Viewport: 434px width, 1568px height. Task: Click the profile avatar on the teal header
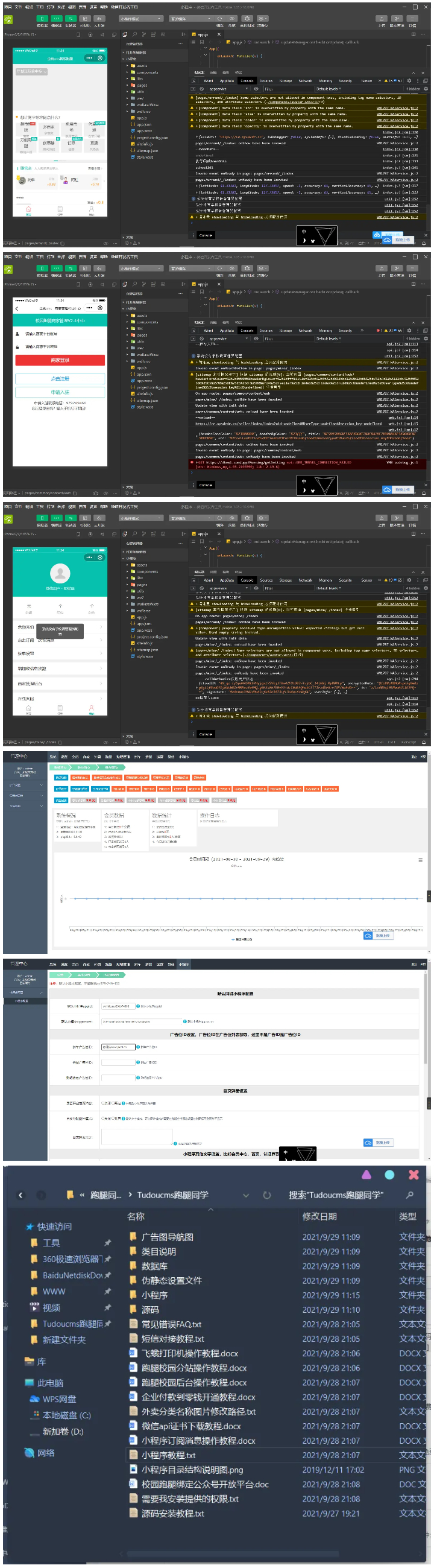coord(60,573)
